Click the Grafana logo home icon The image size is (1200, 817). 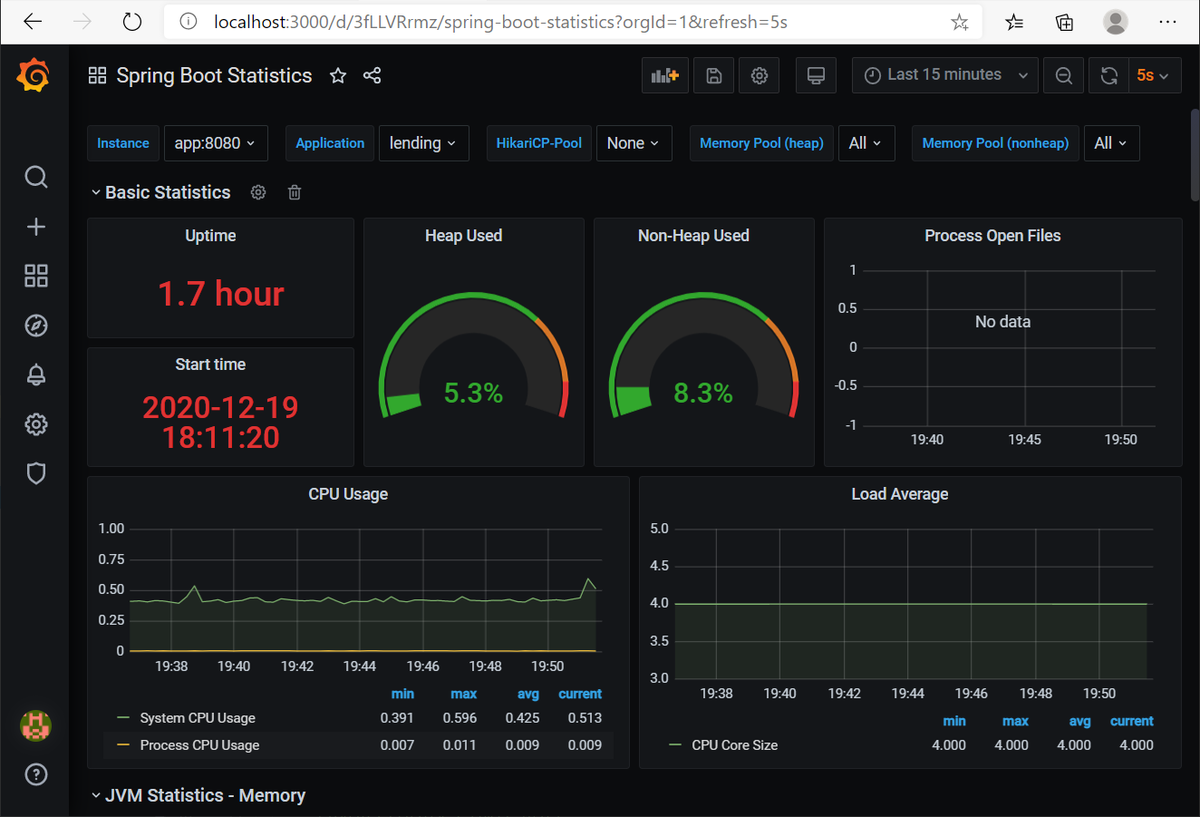35,76
